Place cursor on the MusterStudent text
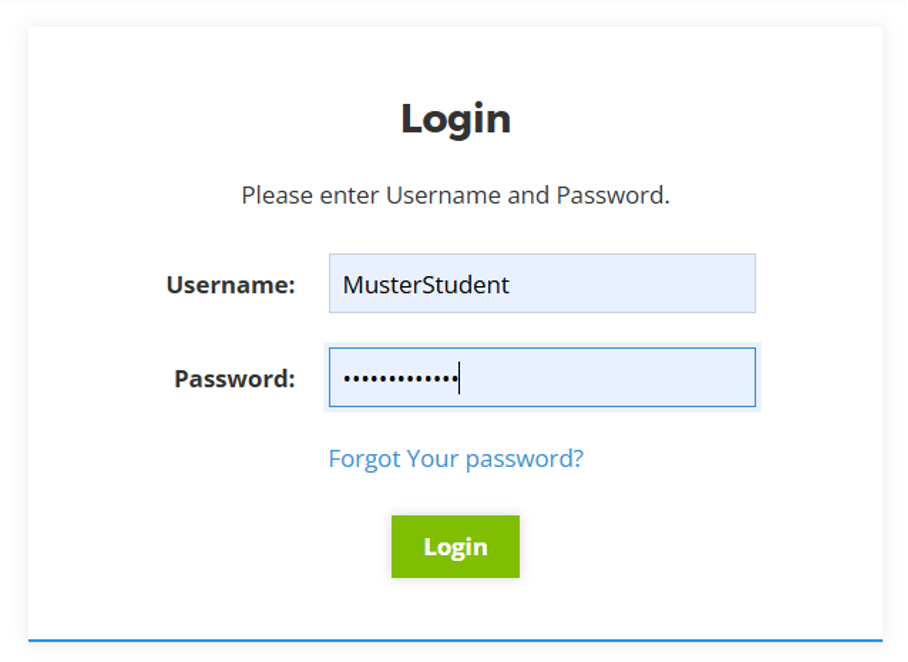 click(426, 285)
